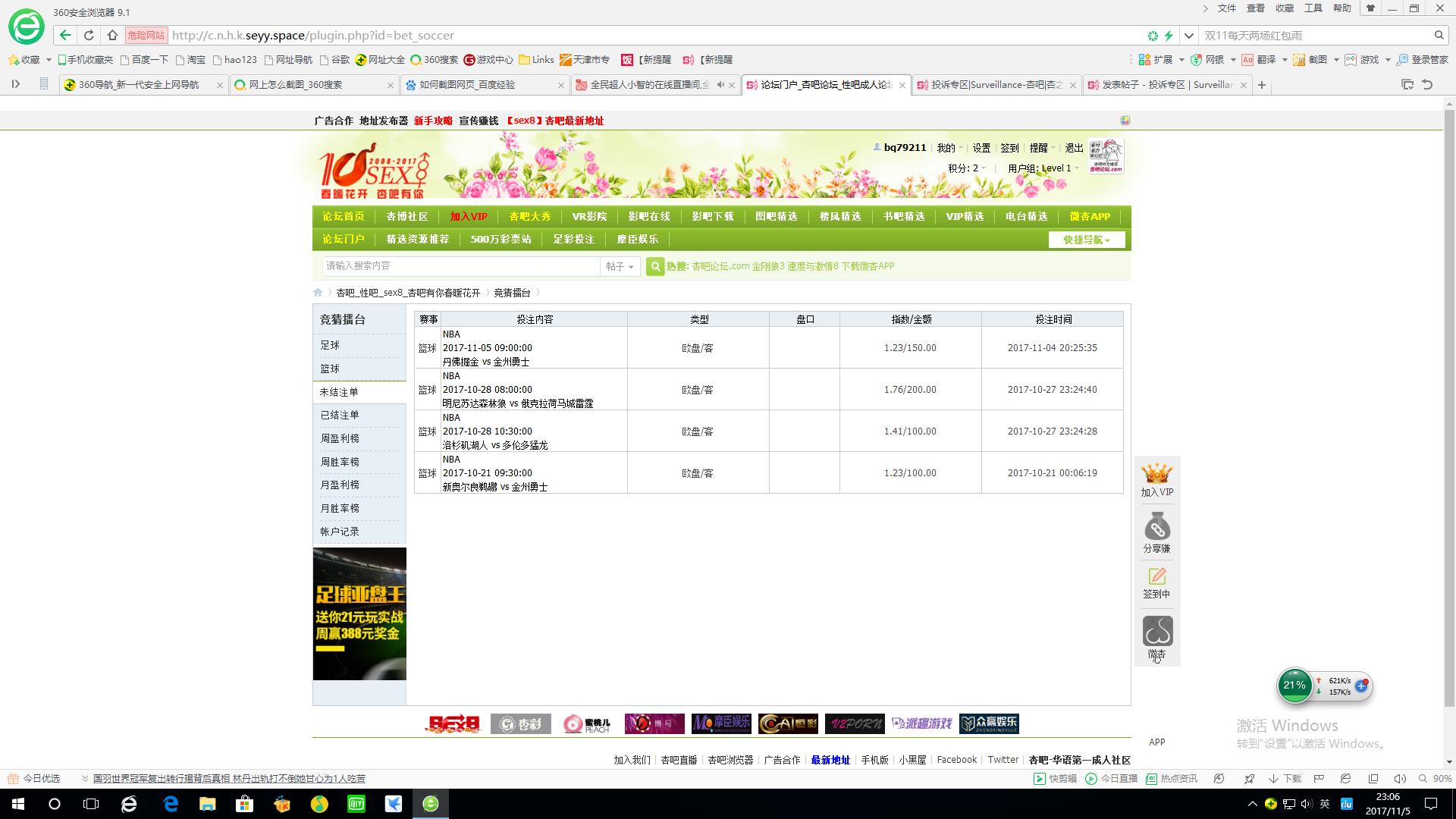1456x819 pixels.
Task: Open the Edge browser from the taskbar
Action: point(171,804)
